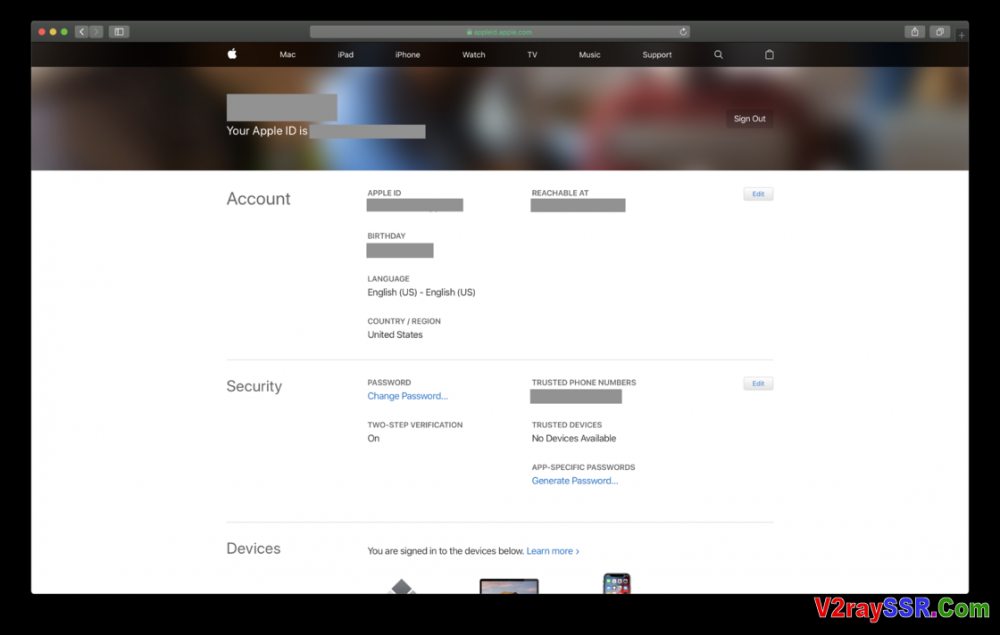
Task: Open the Watch navigation item
Action: (x=474, y=55)
